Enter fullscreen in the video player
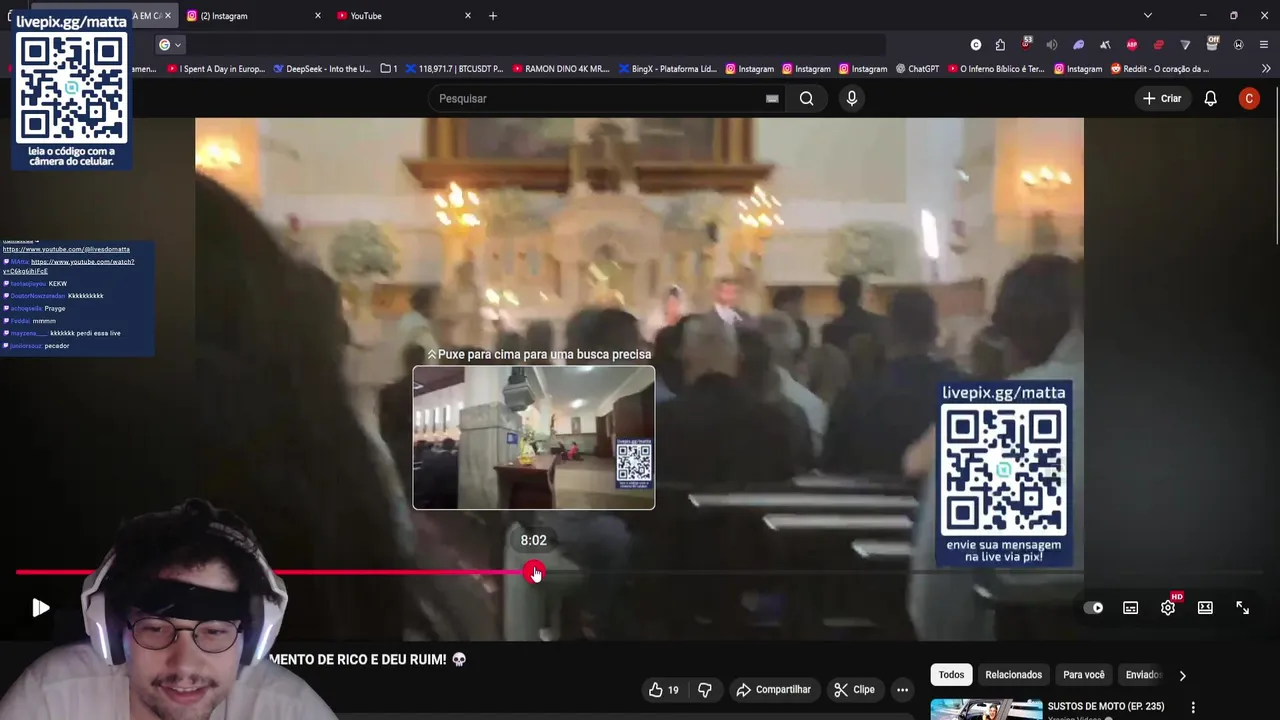1280x720 pixels. pos(1242,608)
